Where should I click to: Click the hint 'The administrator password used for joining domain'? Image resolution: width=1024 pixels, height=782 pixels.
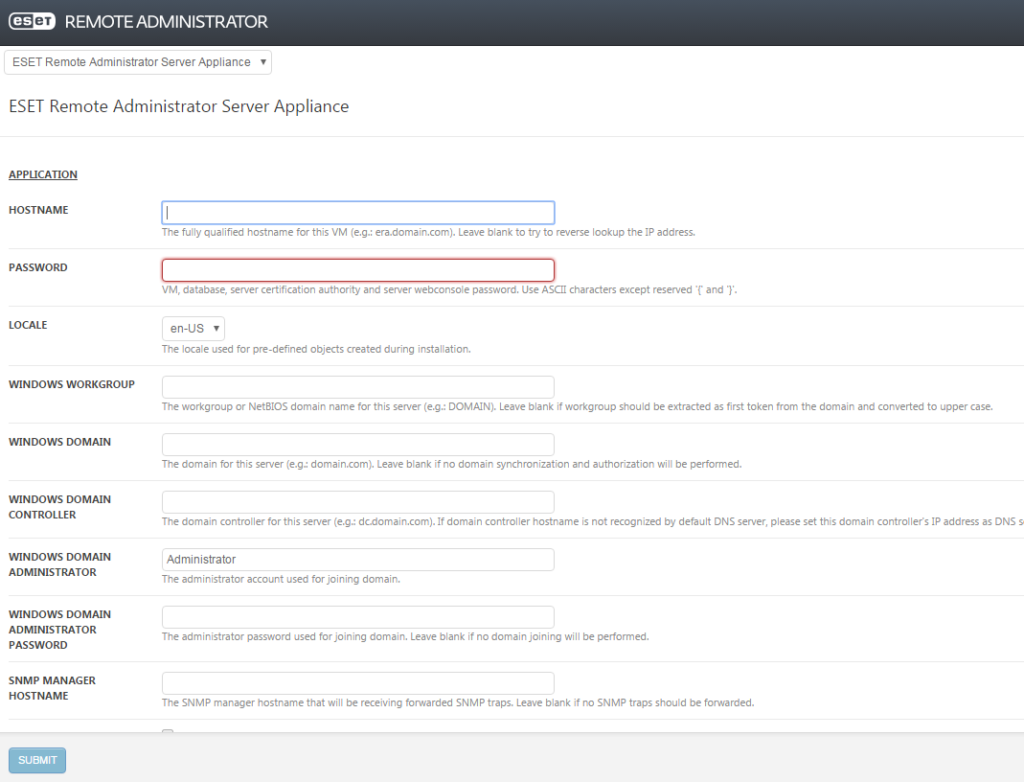pos(406,636)
